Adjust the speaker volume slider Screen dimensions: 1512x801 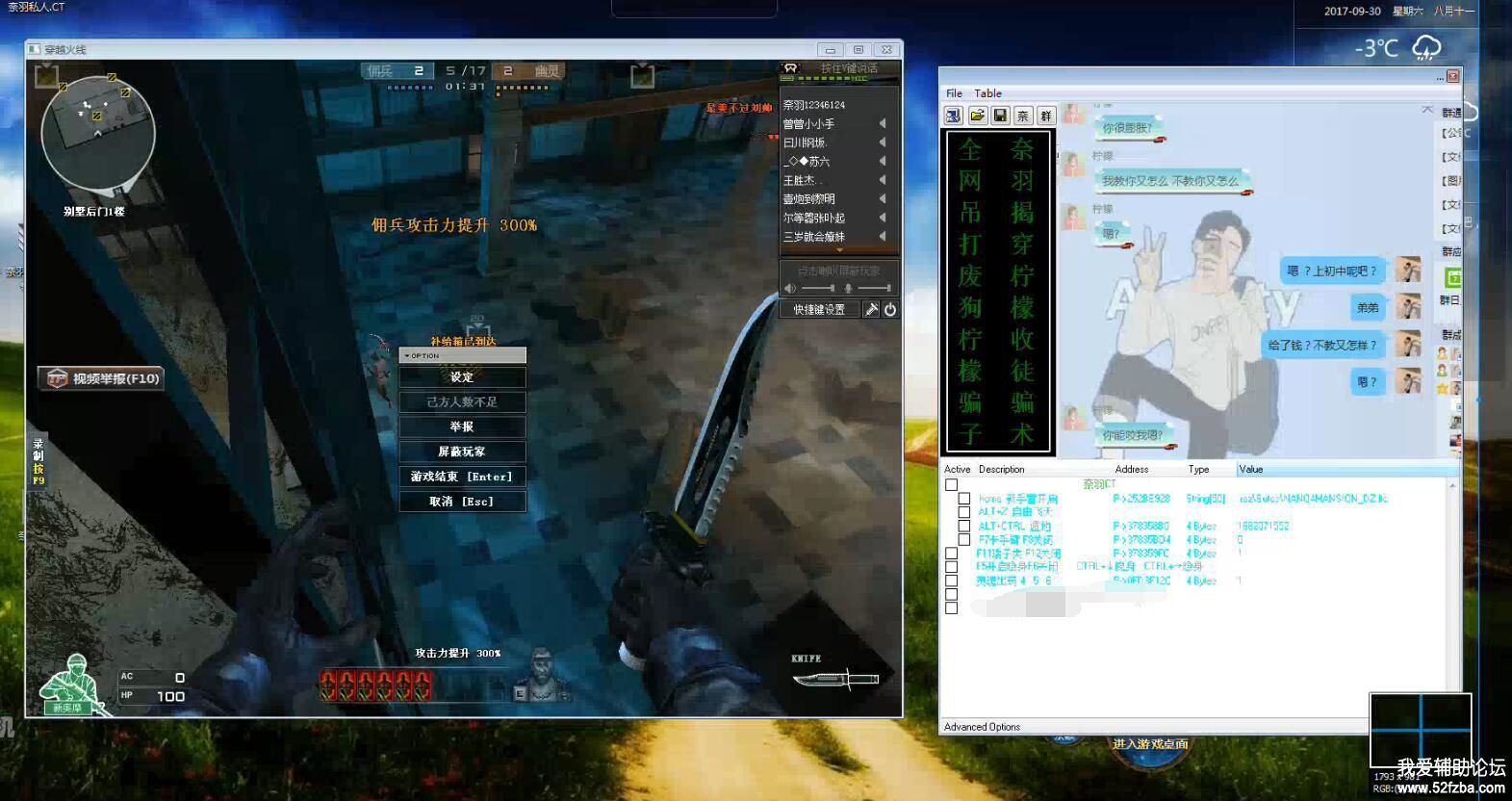pos(818,288)
